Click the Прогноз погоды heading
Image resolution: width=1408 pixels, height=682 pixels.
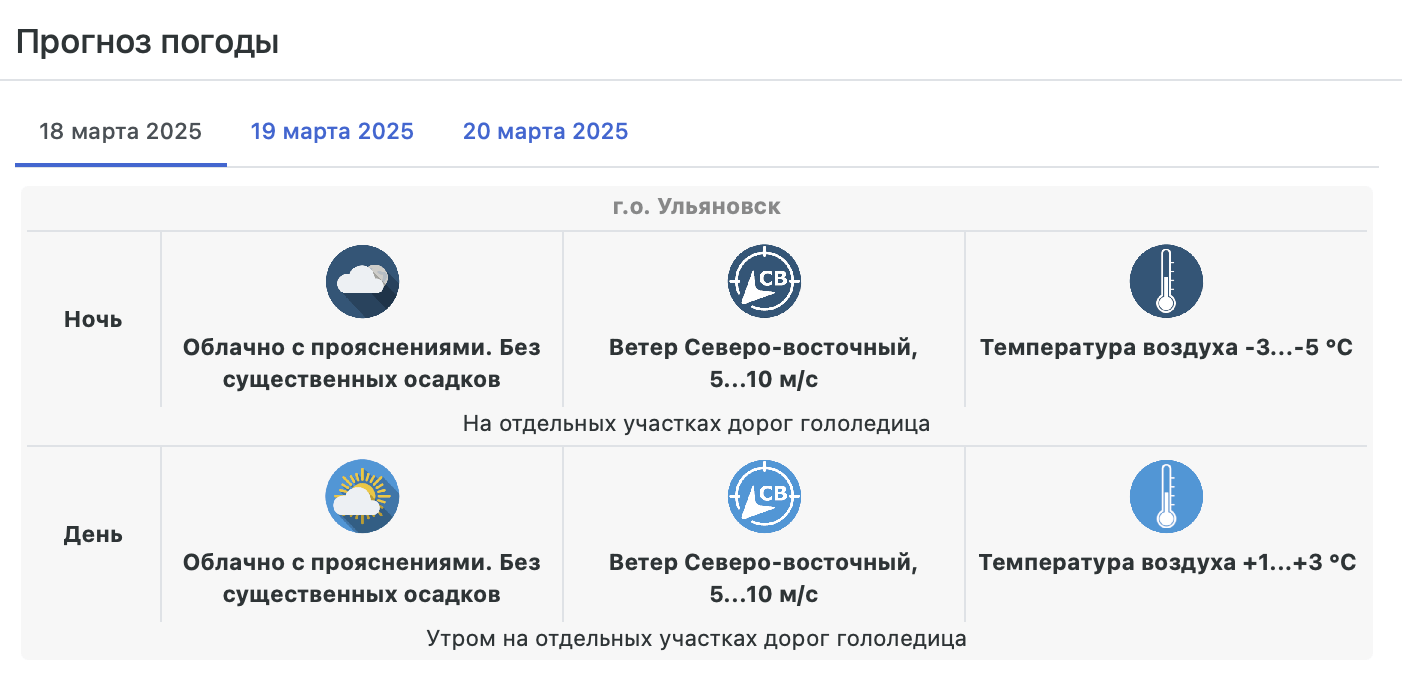point(147,43)
